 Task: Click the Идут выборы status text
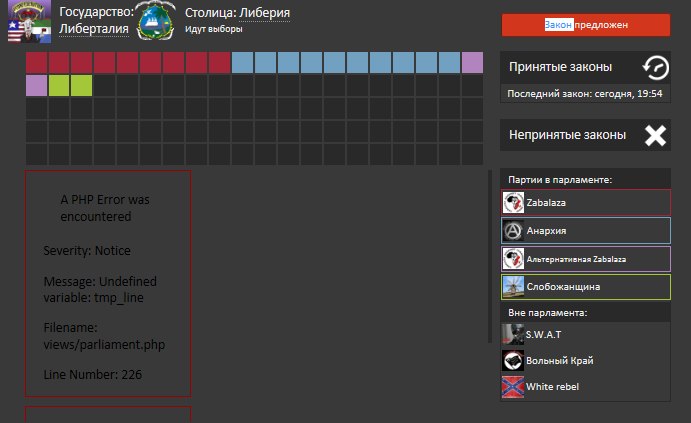[x=214, y=29]
